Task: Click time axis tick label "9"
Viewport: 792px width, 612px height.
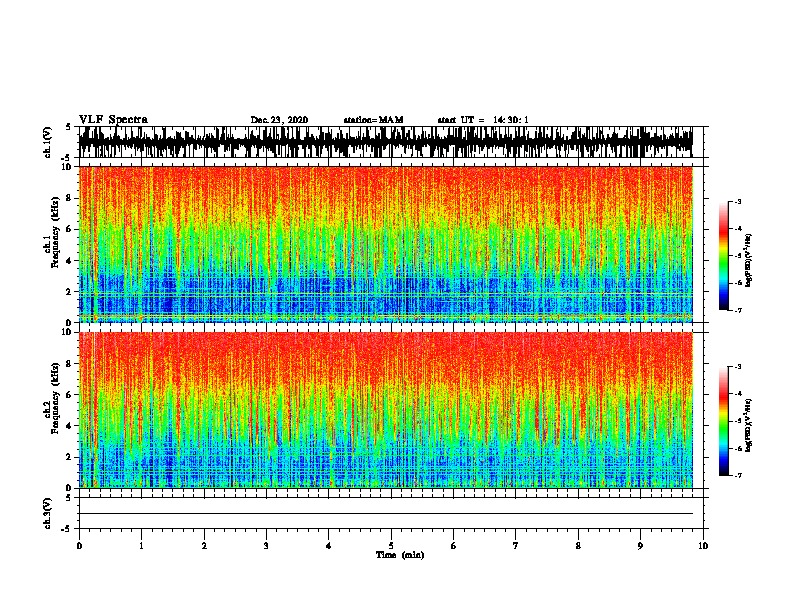Action: point(640,545)
